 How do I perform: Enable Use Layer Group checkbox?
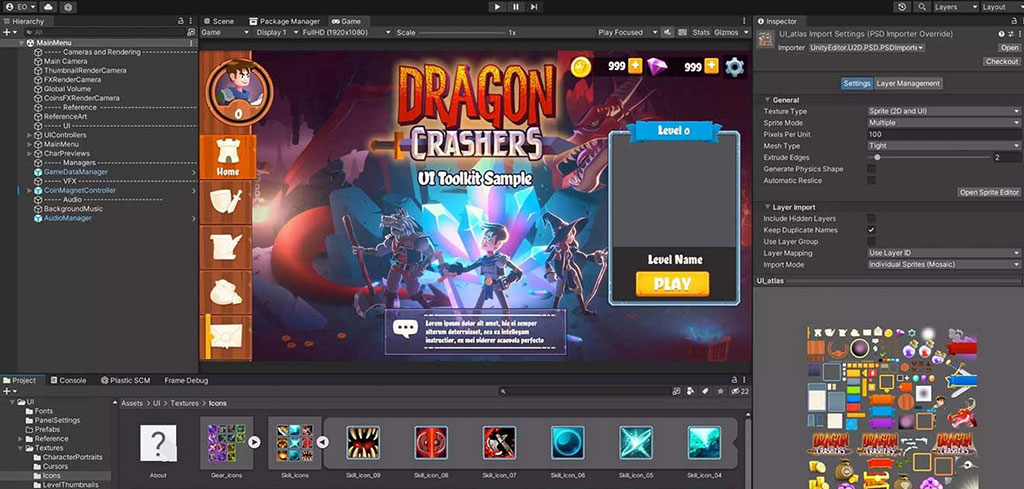871,242
